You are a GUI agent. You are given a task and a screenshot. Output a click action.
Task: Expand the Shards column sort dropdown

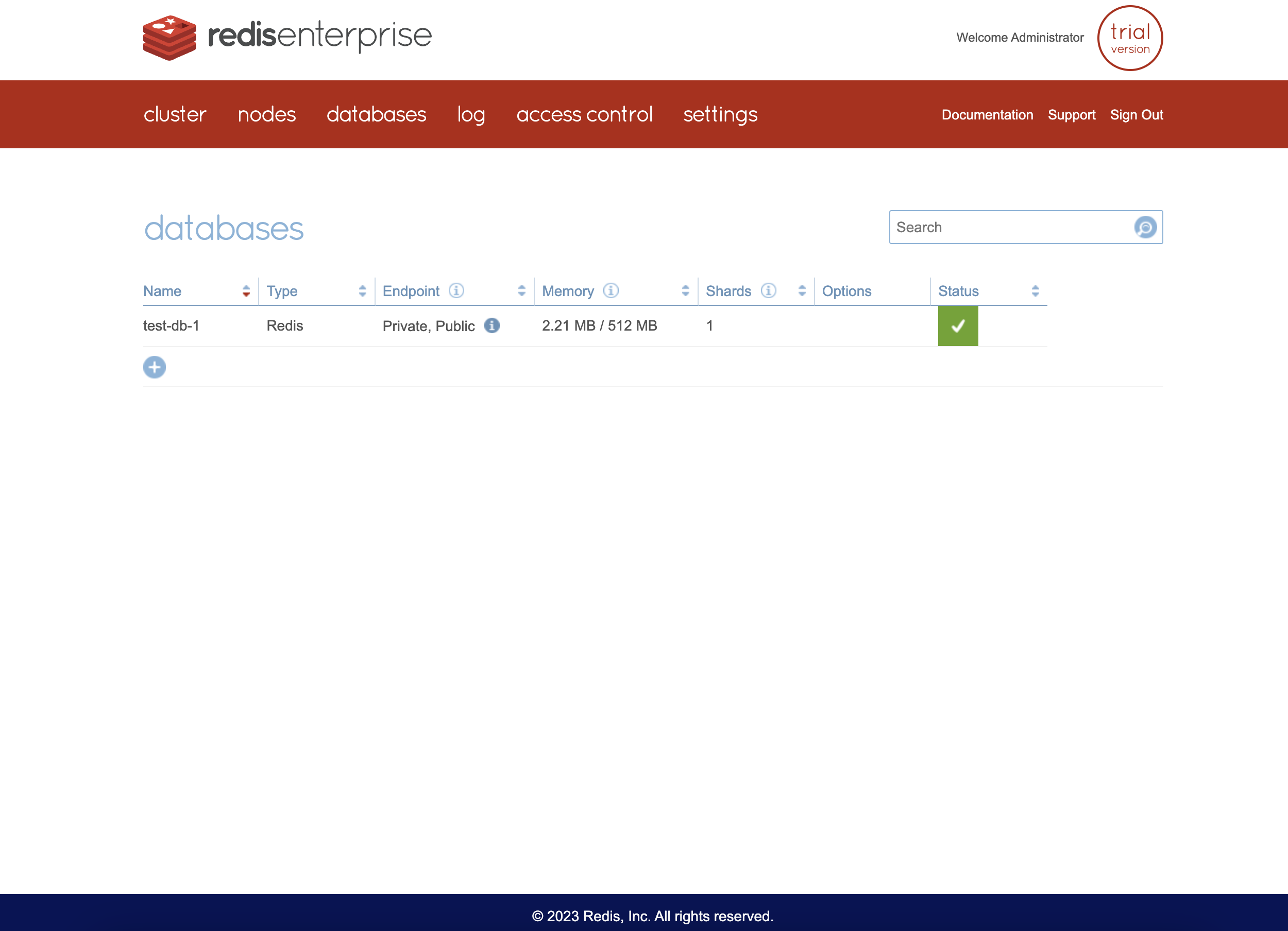(x=801, y=290)
